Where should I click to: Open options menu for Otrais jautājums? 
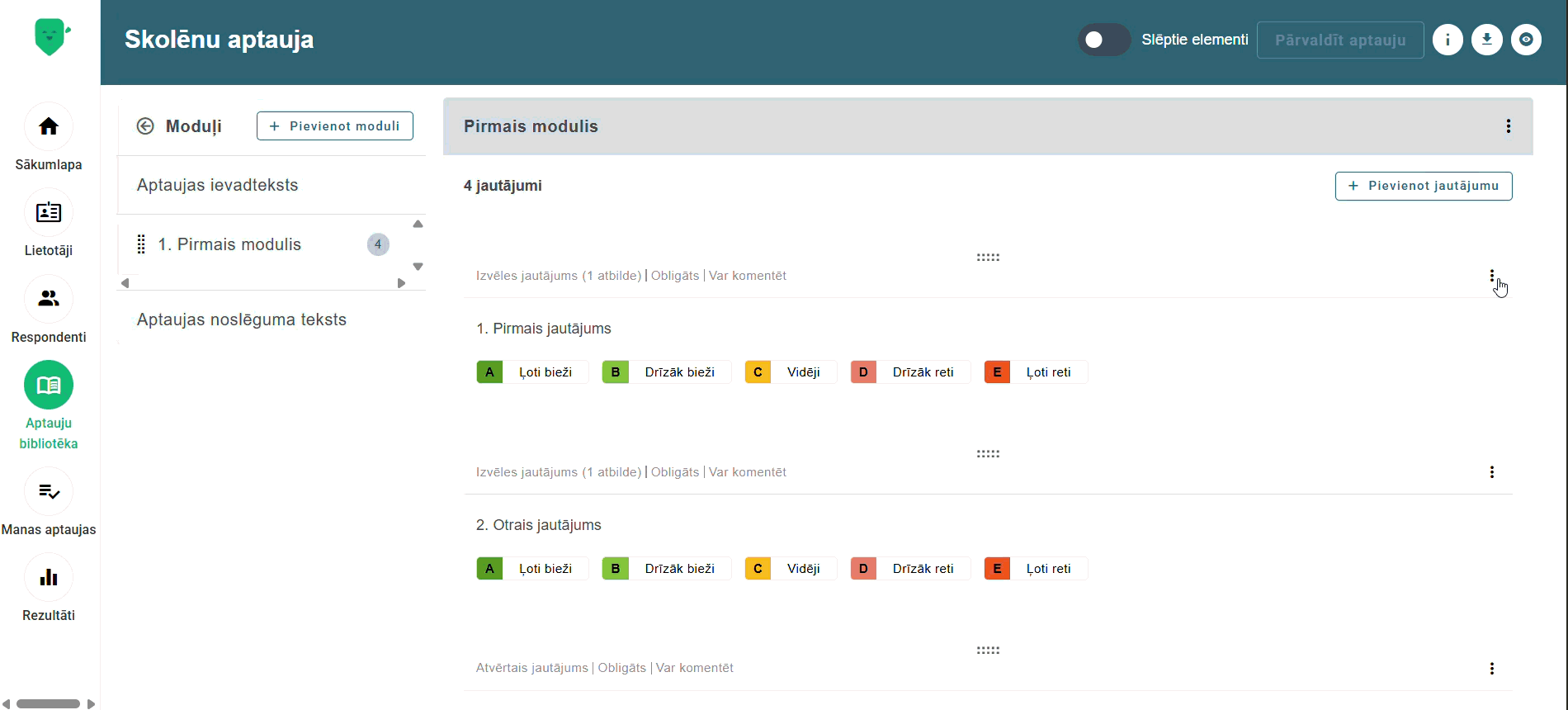pos(1492,472)
